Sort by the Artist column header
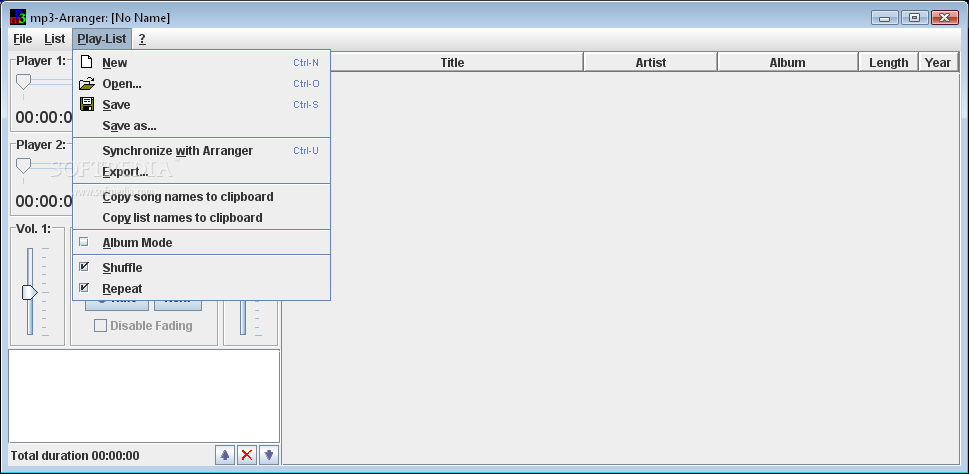The image size is (969, 474). click(x=650, y=62)
